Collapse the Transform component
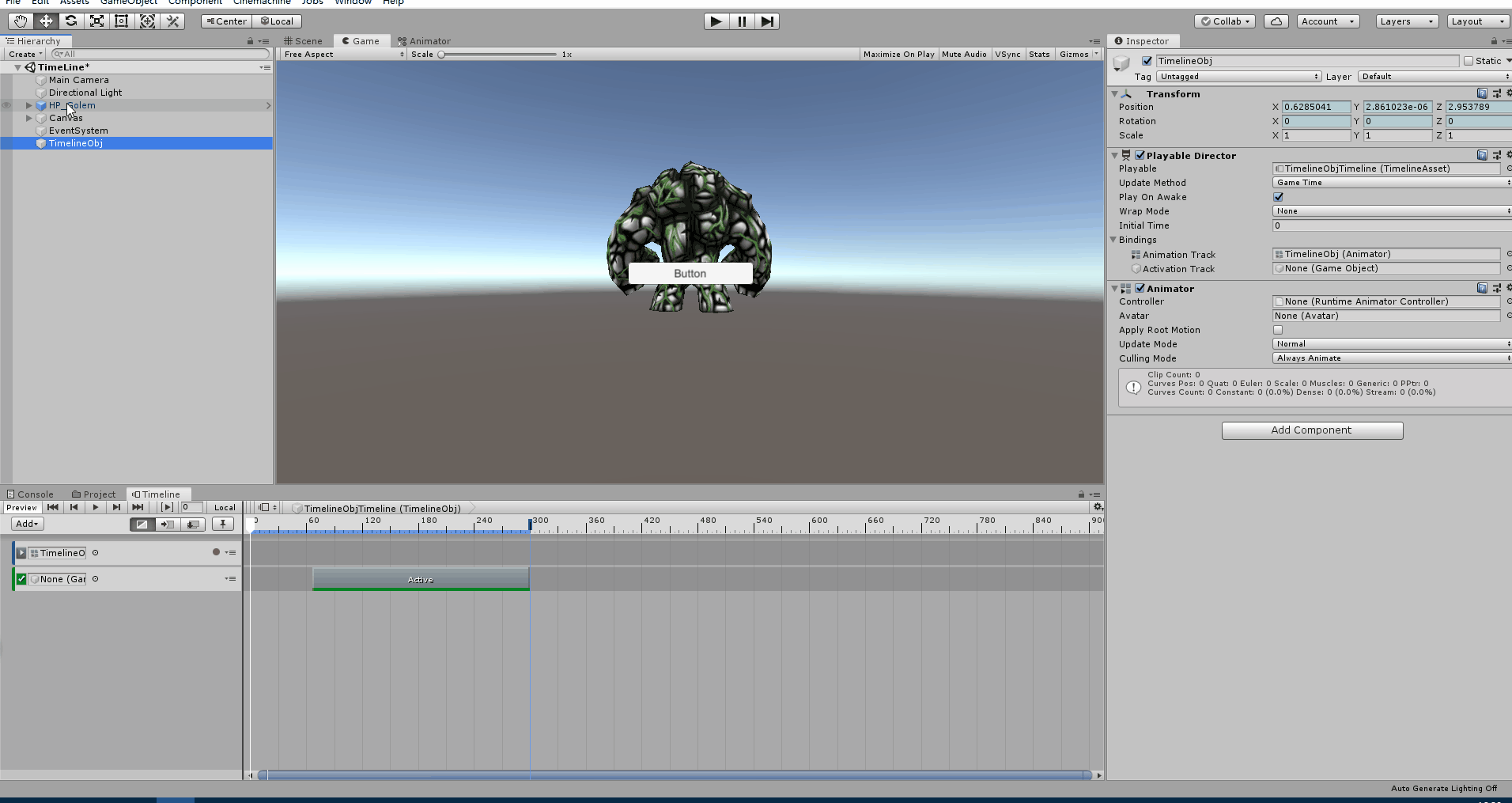The width and height of the screenshot is (1512, 803). point(1114,93)
